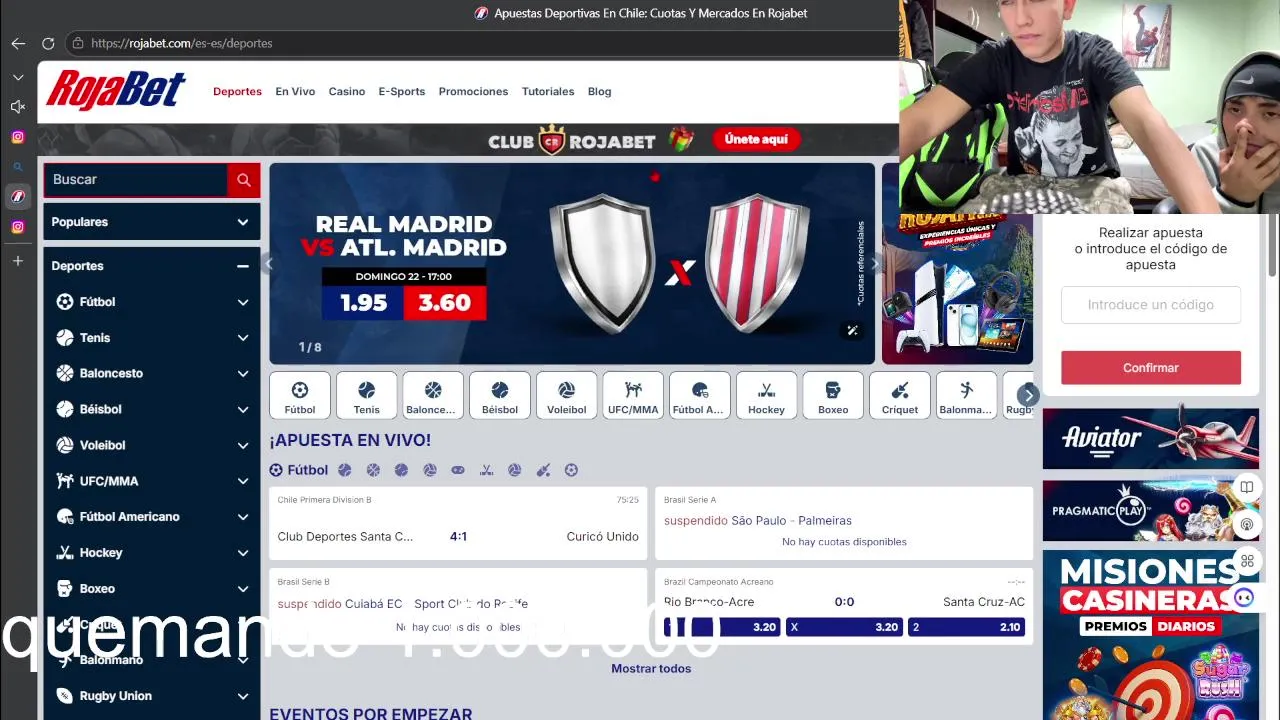Expand the Béisbol sidebar category
The height and width of the screenshot is (720, 1280).
tap(242, 409)
